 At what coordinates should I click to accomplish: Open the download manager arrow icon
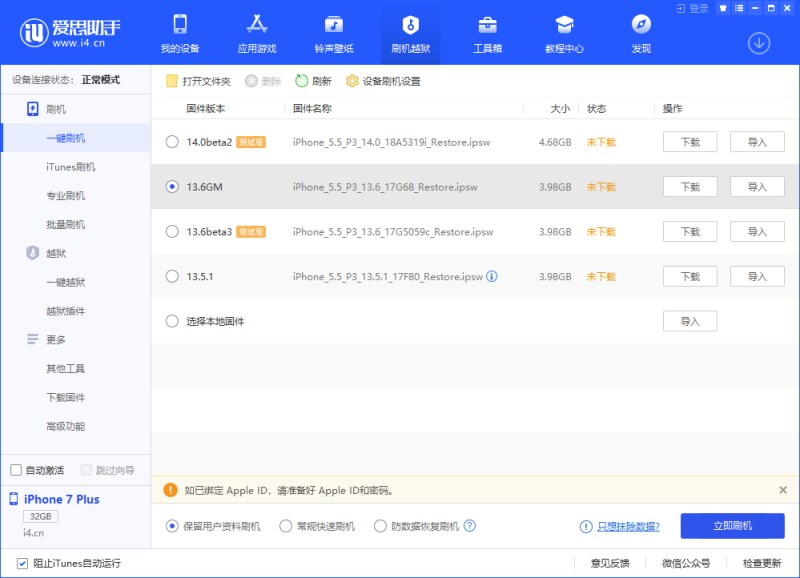(x=759, y=43)
